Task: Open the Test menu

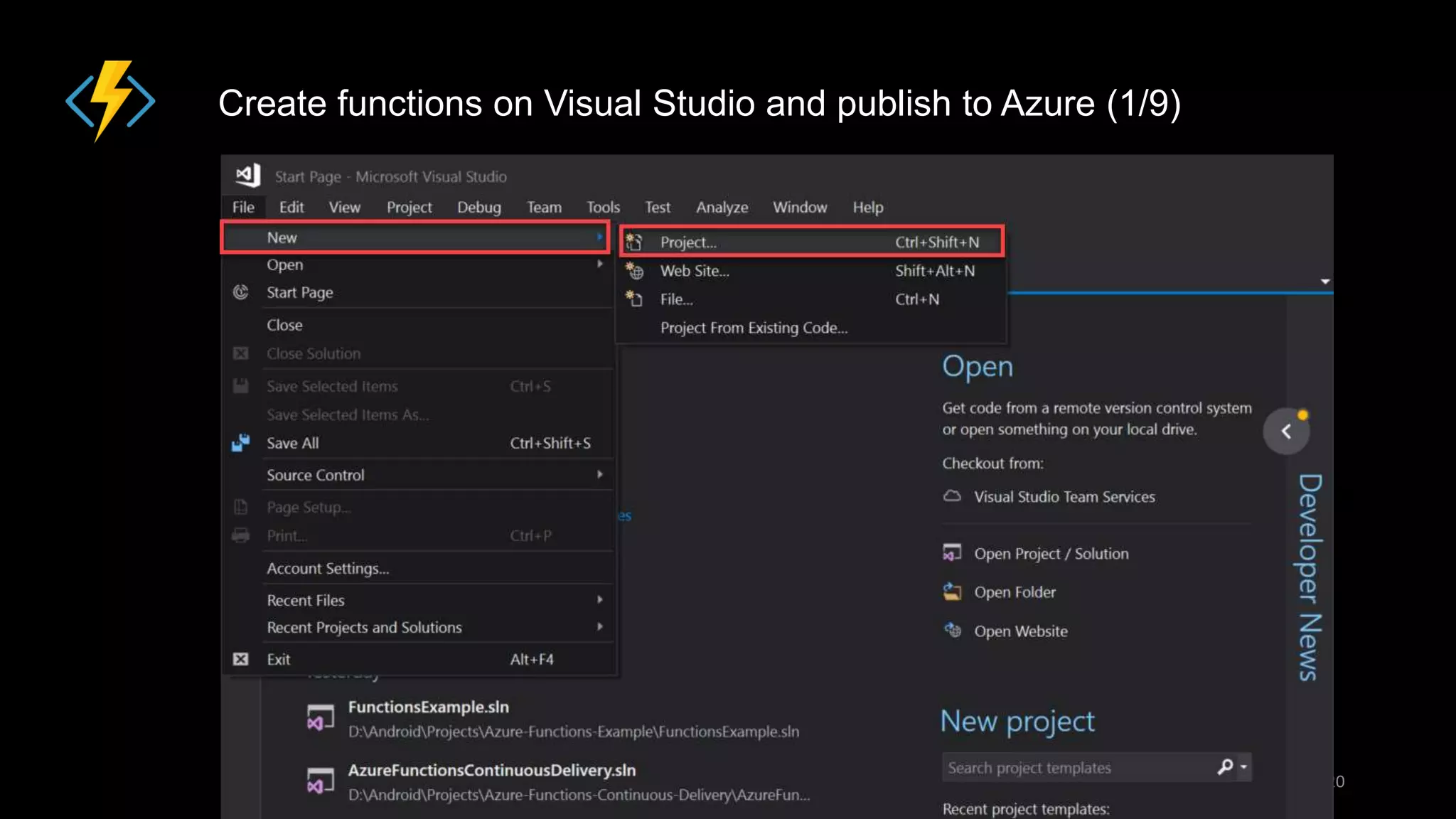Action: click(x=658, y=207)
